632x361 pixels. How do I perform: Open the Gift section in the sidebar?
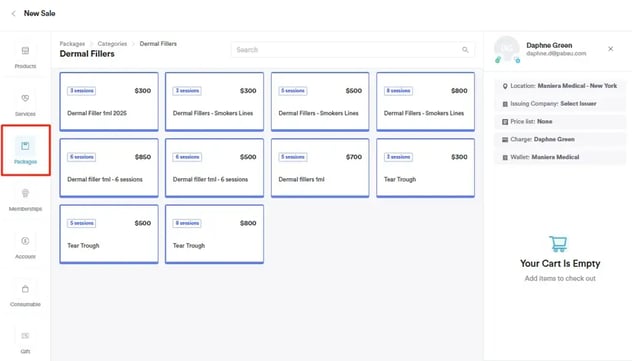25,342
